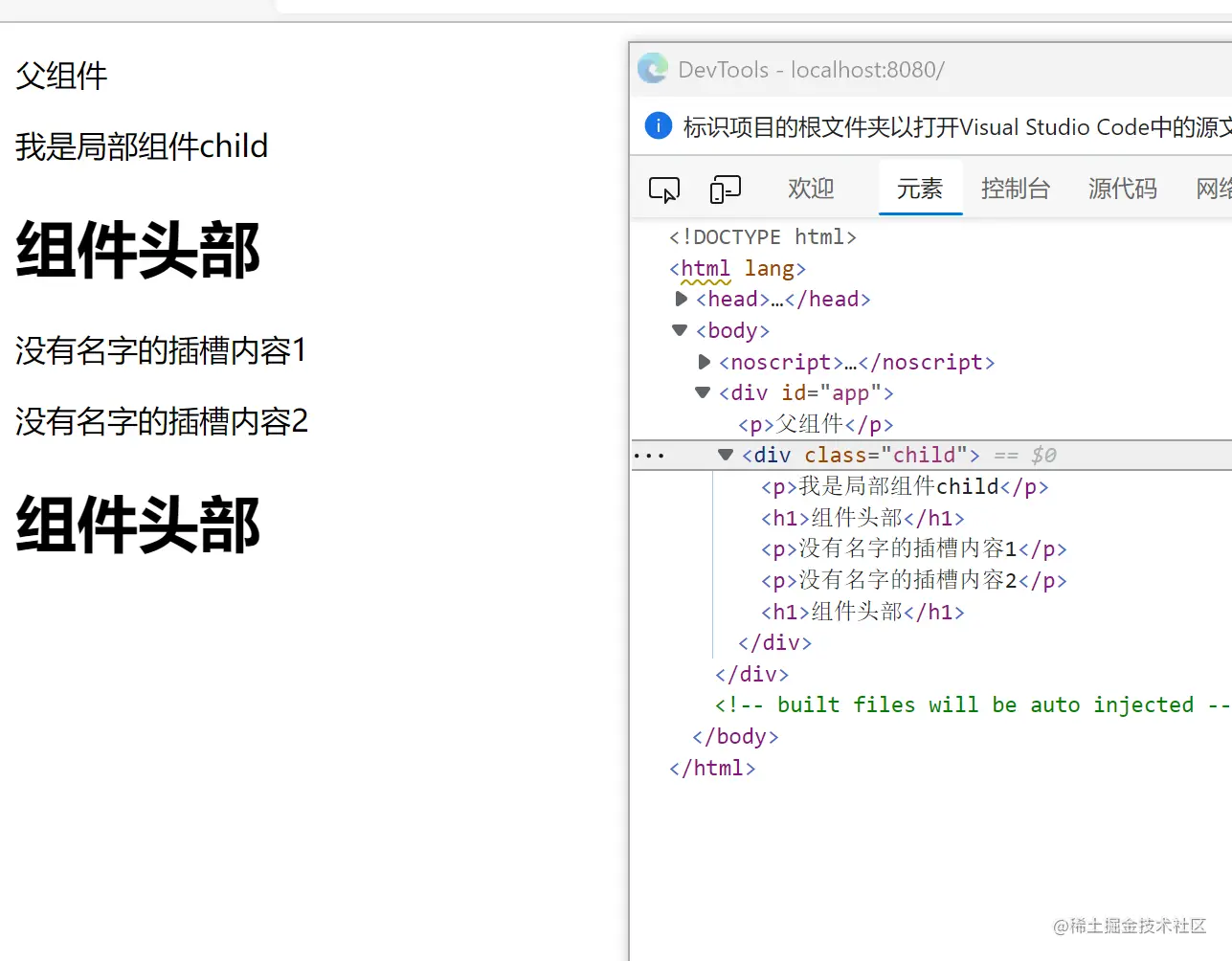Image resolution: width=1232 pixels, height=961 pixels.
Task: Click the second 组件头部 heading on the page
Action: 137,525
